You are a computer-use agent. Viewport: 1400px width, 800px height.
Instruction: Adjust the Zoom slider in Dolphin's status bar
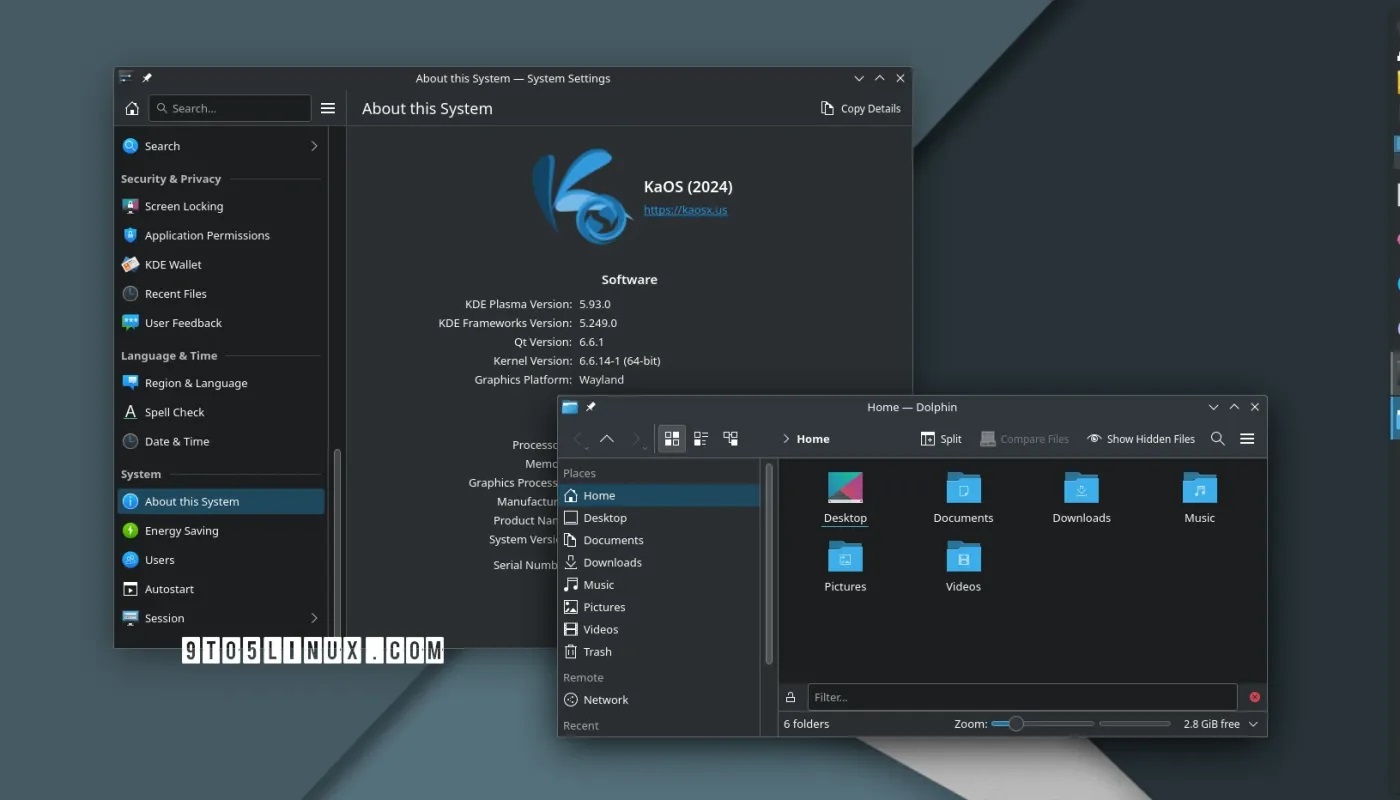[x=1016, y=722]
